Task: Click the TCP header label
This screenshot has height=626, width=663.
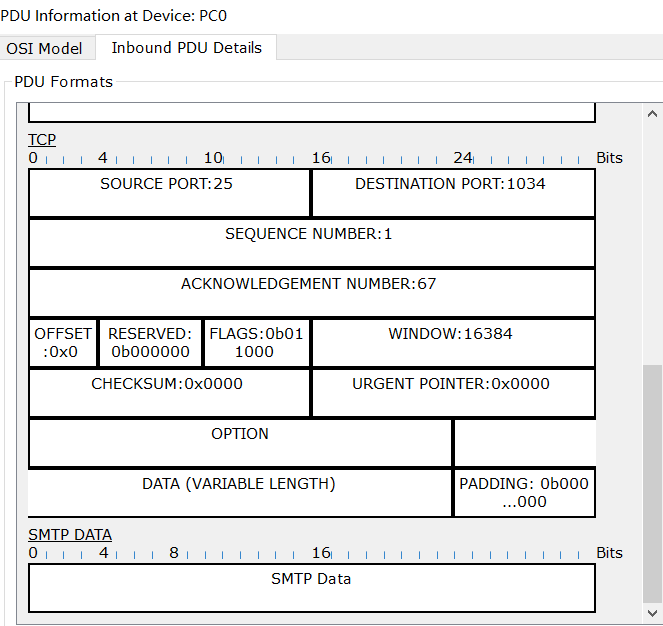Action: (42, 140)
